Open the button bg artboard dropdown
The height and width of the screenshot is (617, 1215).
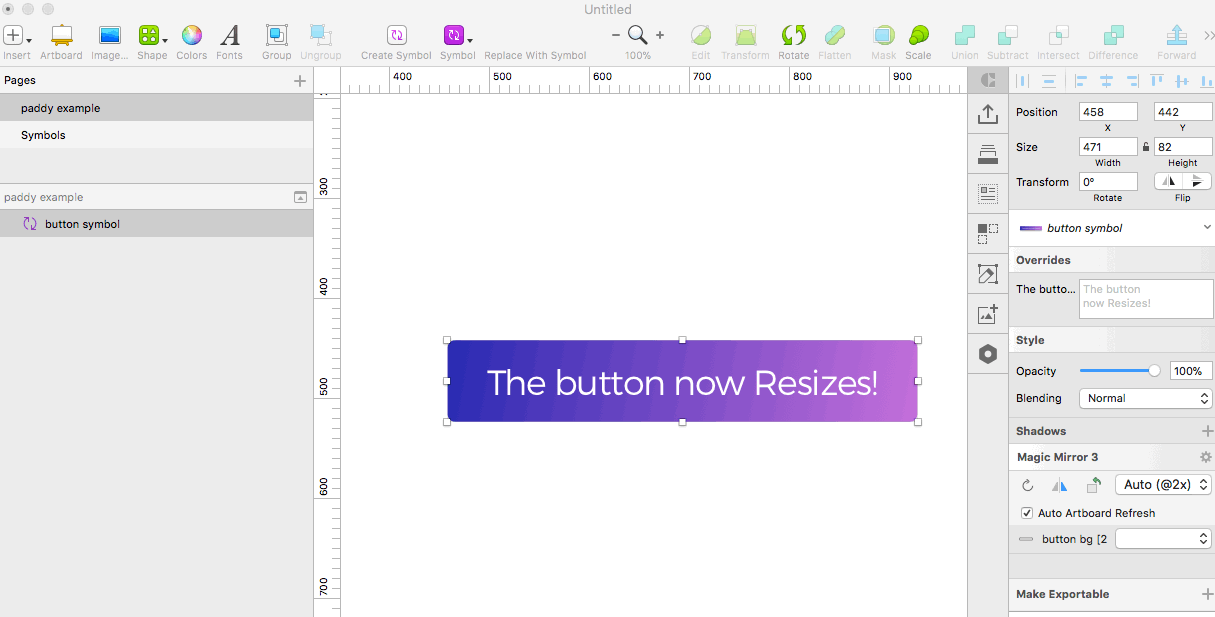[x=1164, y=539]
